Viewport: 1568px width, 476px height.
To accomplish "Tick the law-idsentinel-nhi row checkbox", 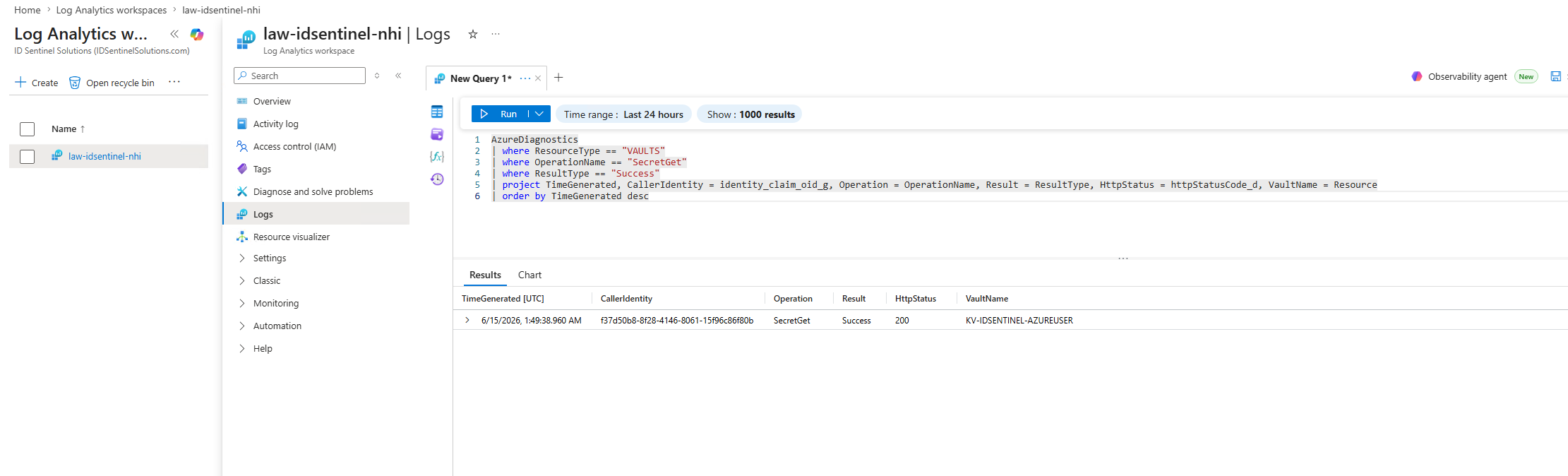I will (x=27, y=157).
